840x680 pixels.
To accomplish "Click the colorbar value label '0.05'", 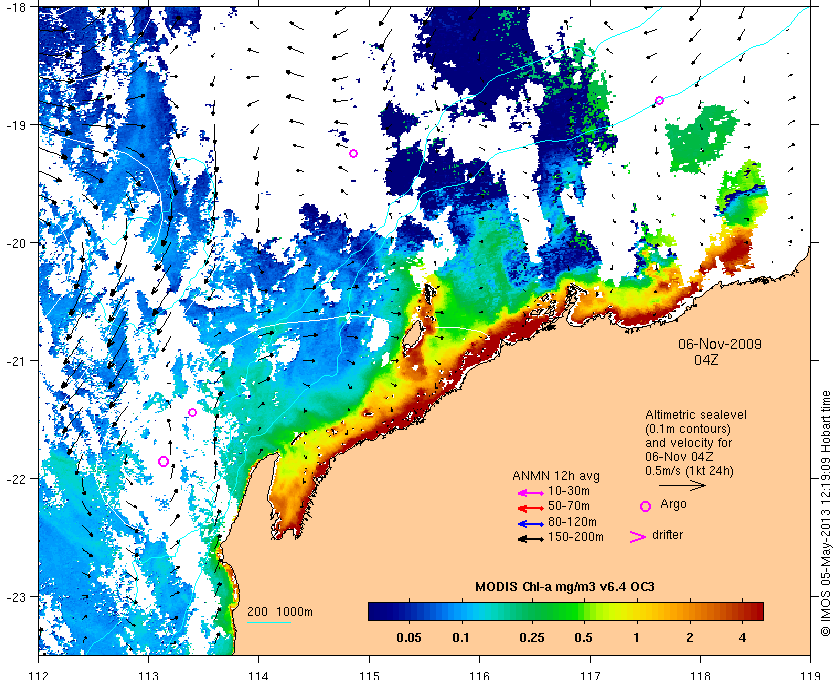I will coord(409,638).
